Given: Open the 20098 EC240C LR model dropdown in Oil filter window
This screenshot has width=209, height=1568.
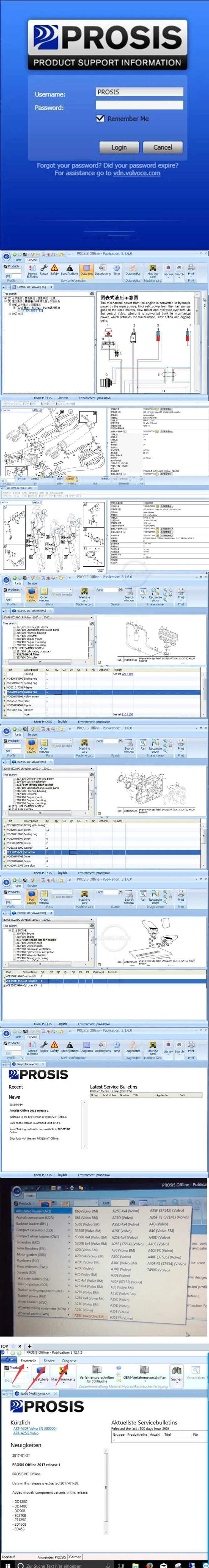Looking at the screenshot, I should click(48, 617).
